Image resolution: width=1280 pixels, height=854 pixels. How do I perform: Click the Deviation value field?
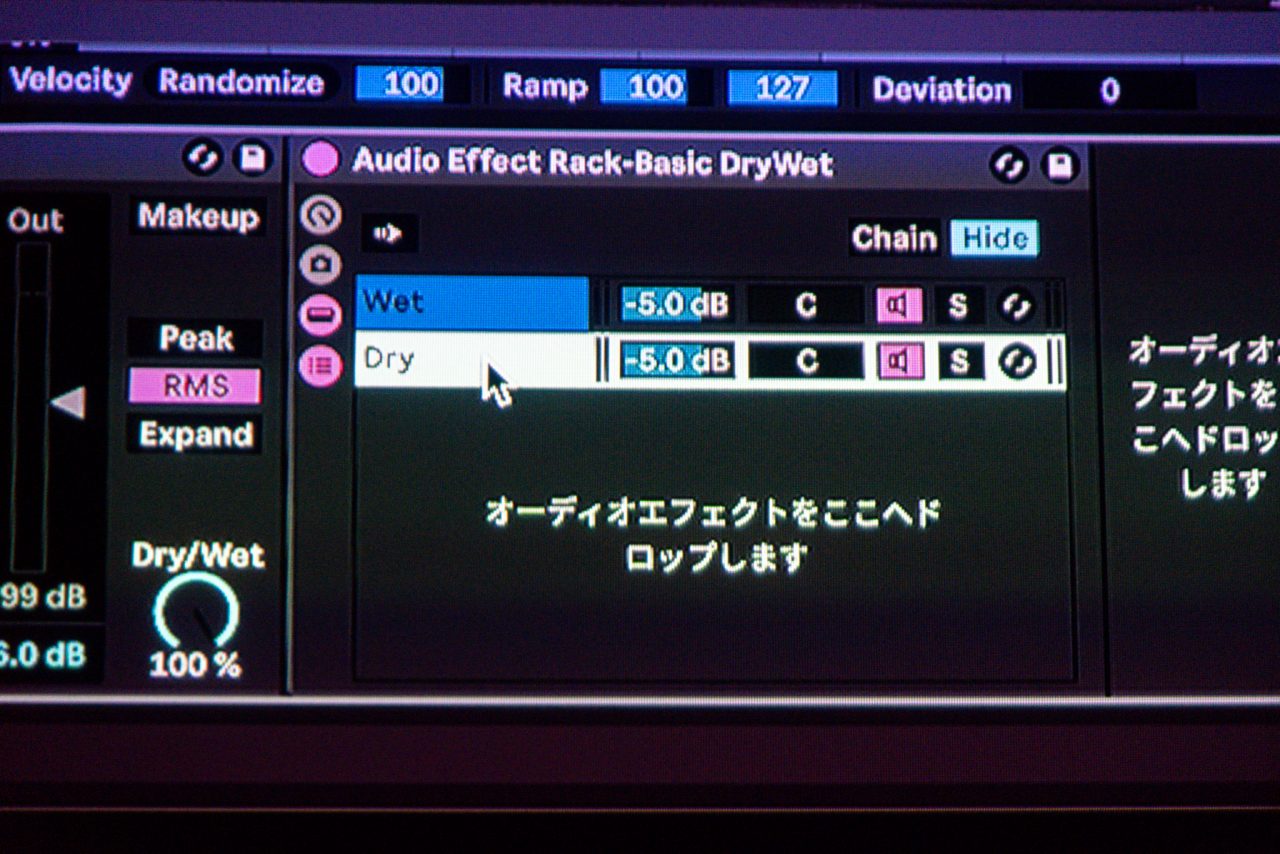(1109, 91)
